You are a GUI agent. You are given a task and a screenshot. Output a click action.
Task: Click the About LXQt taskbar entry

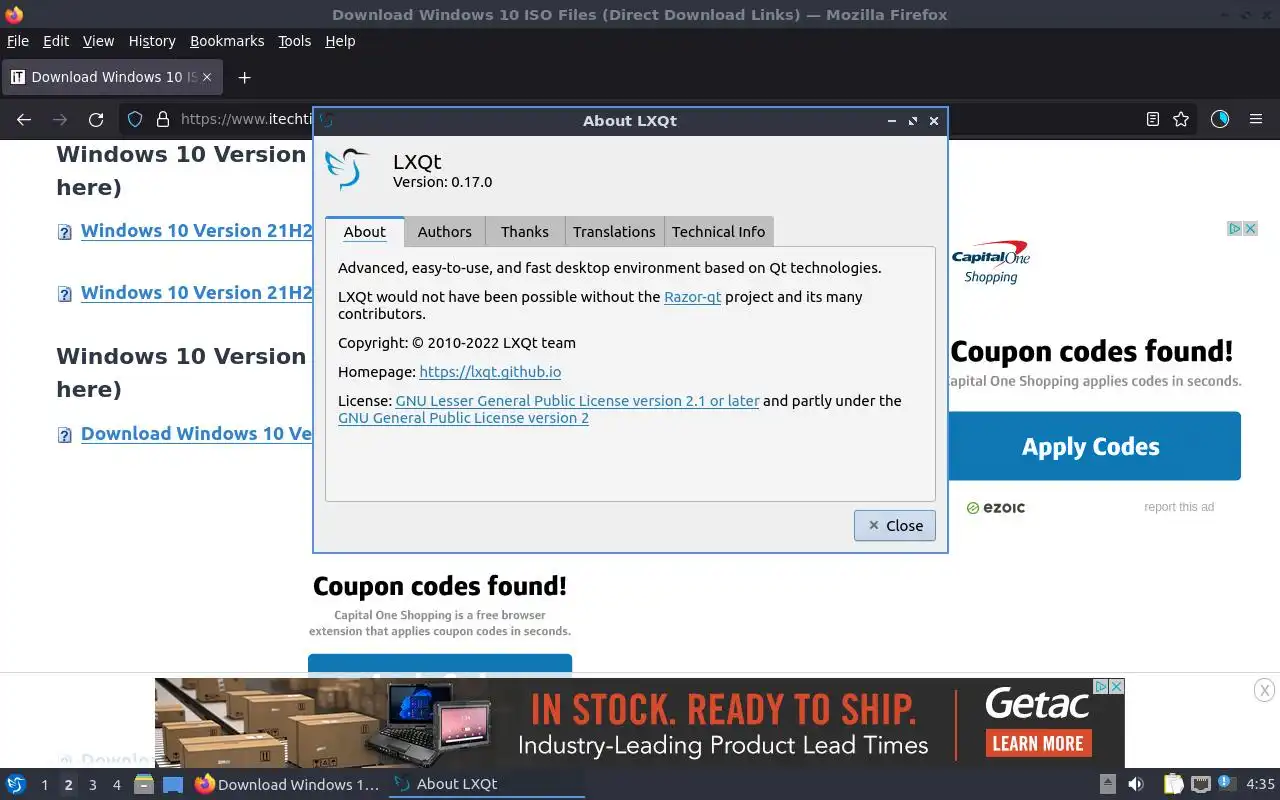486,784
